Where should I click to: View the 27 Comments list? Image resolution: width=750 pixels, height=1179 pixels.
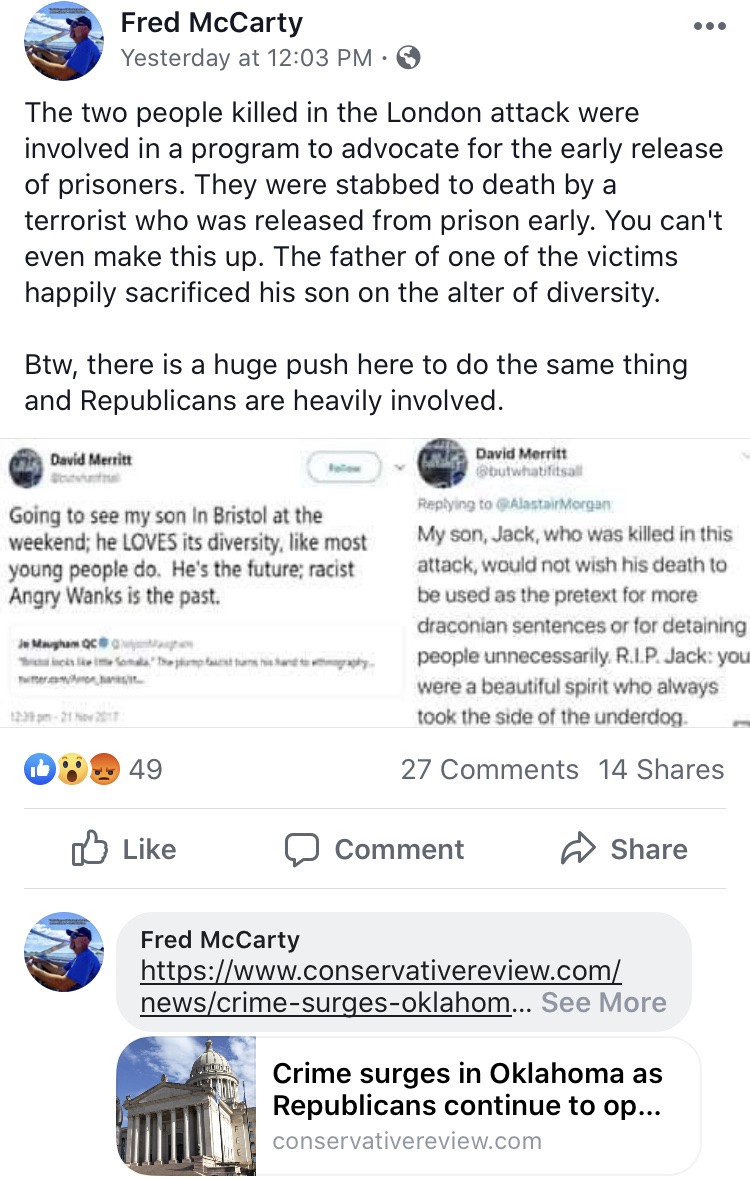(489, 769)
